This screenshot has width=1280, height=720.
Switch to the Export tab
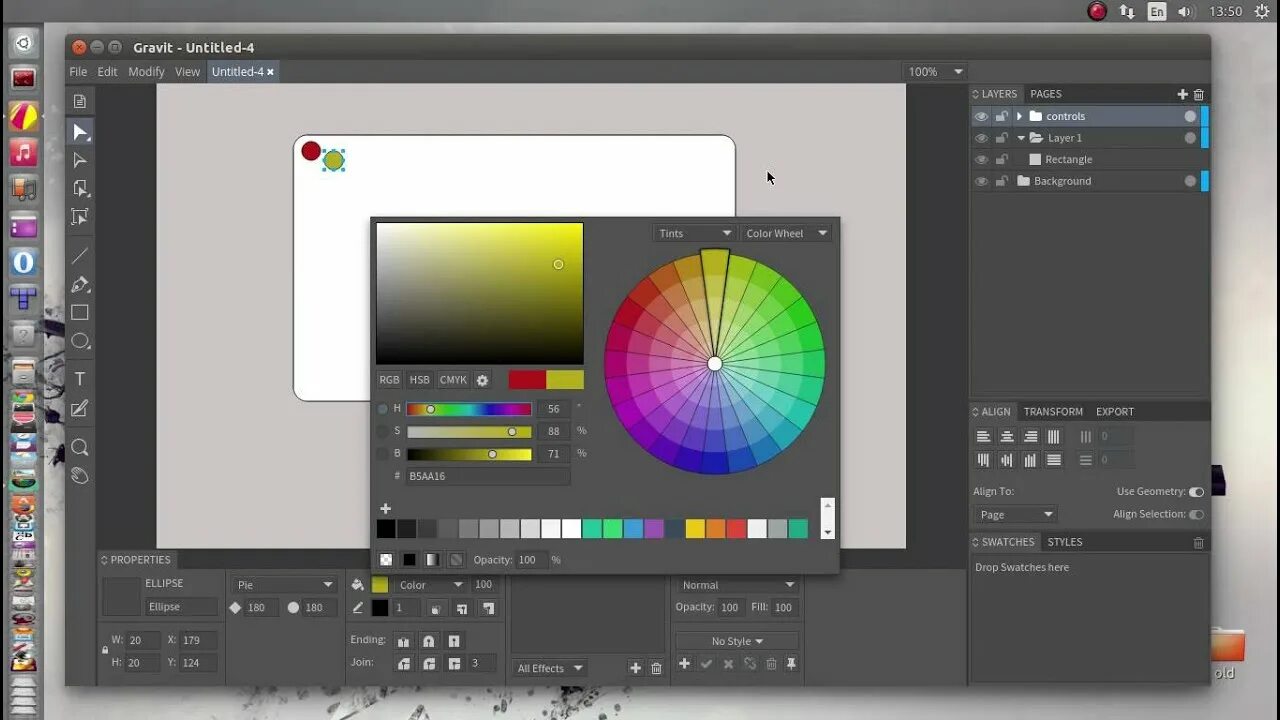[x=1115, y=411]
